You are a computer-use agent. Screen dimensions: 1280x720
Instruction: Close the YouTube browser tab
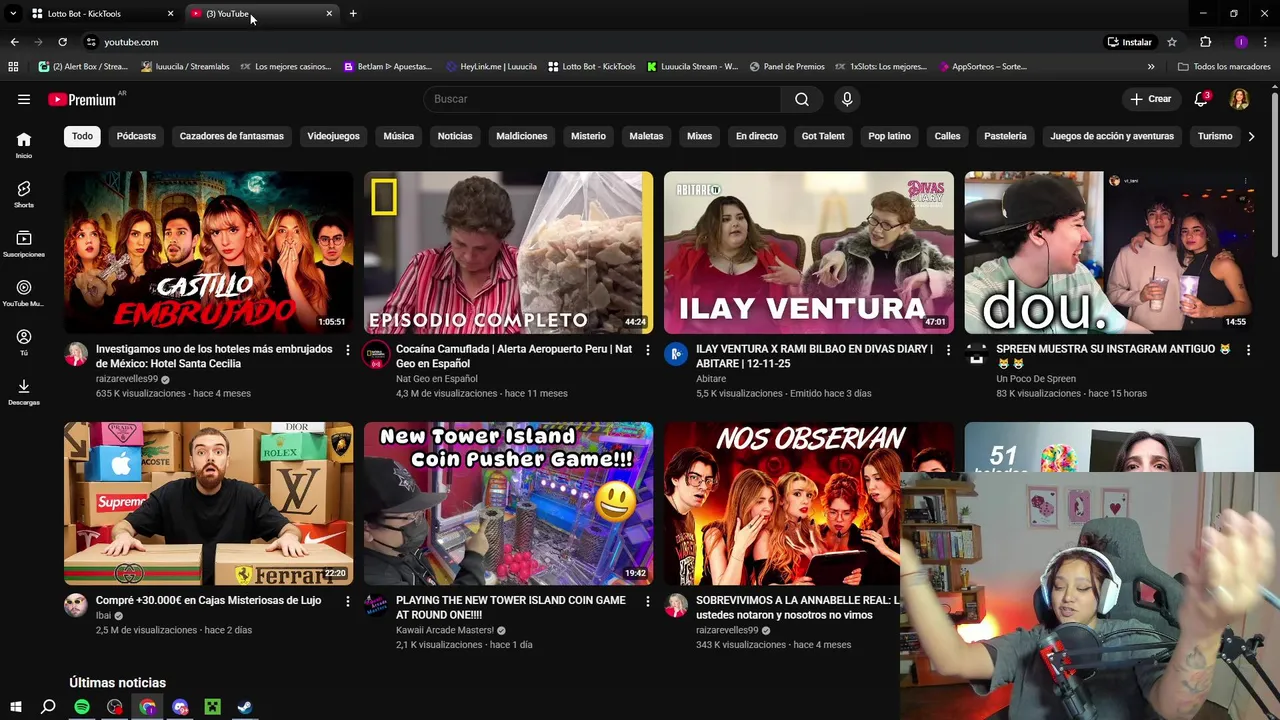(329, 14)
